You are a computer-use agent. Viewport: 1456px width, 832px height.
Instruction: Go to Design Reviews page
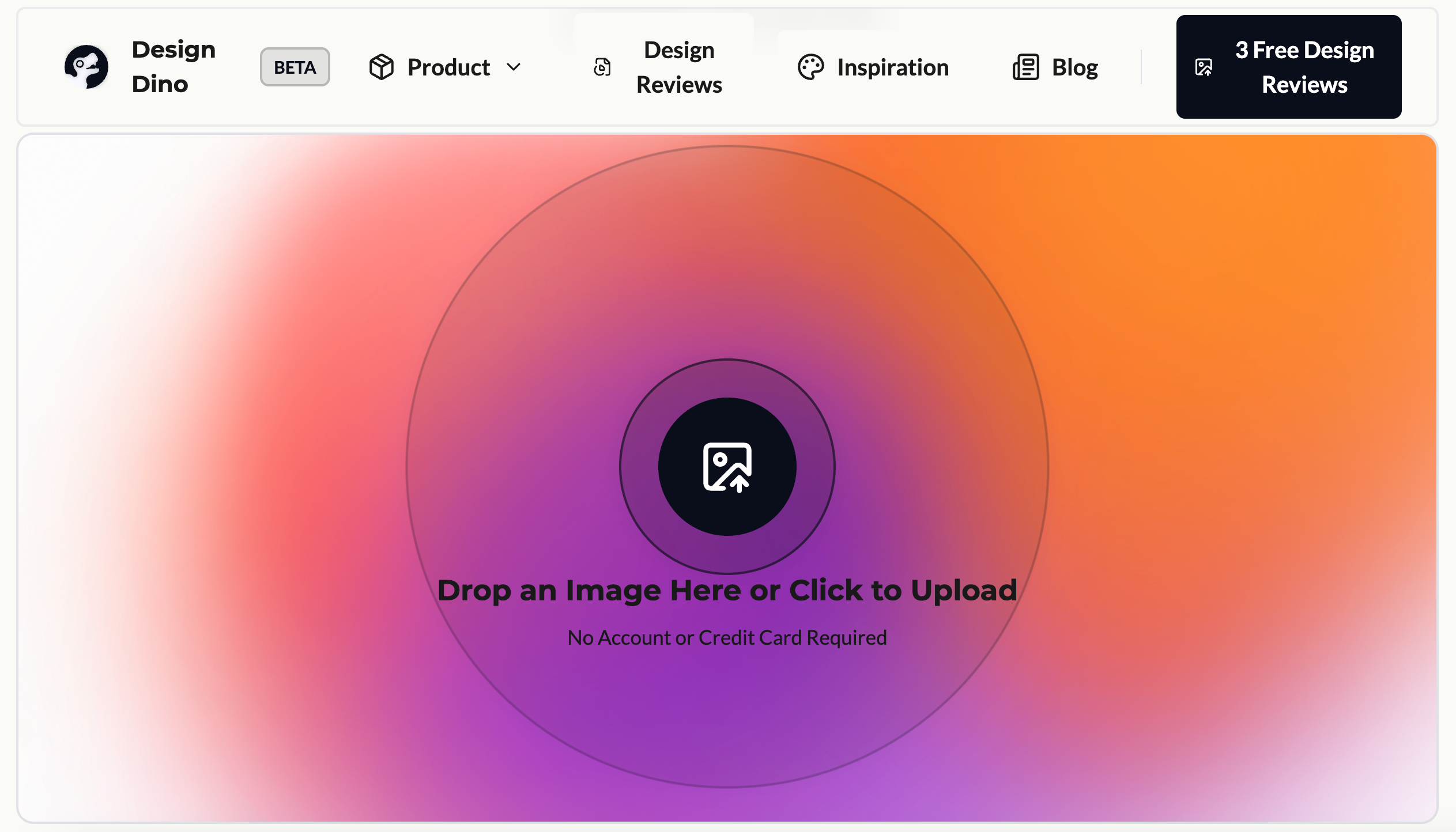678,67
